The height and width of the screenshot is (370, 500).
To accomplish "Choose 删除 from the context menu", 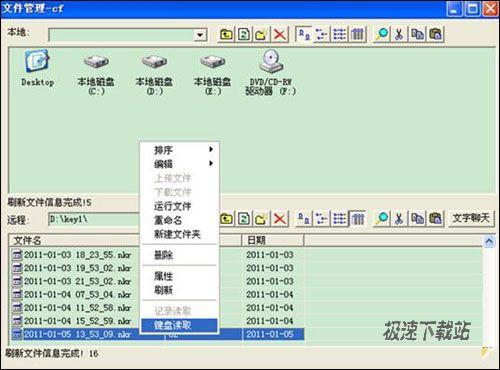I will click(179, 255).
